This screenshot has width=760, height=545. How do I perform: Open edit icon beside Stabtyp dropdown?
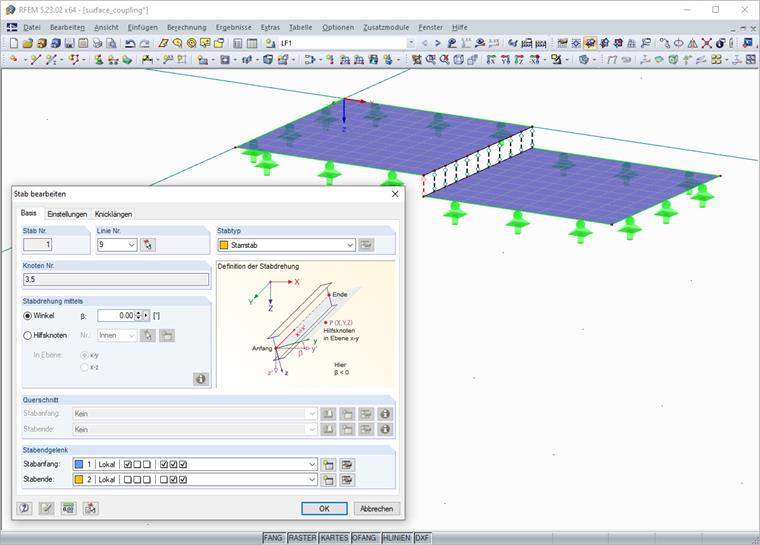pos(366,245)
